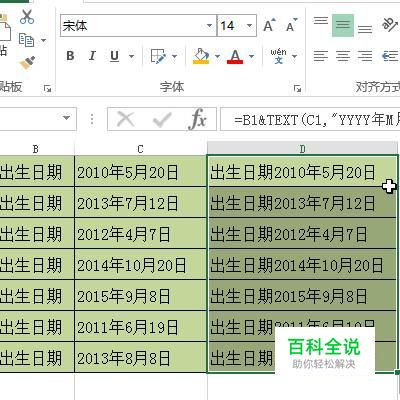Click cell 2012年4月7日 in column C
Screen dimensions: 400x400
click(140, 234)
